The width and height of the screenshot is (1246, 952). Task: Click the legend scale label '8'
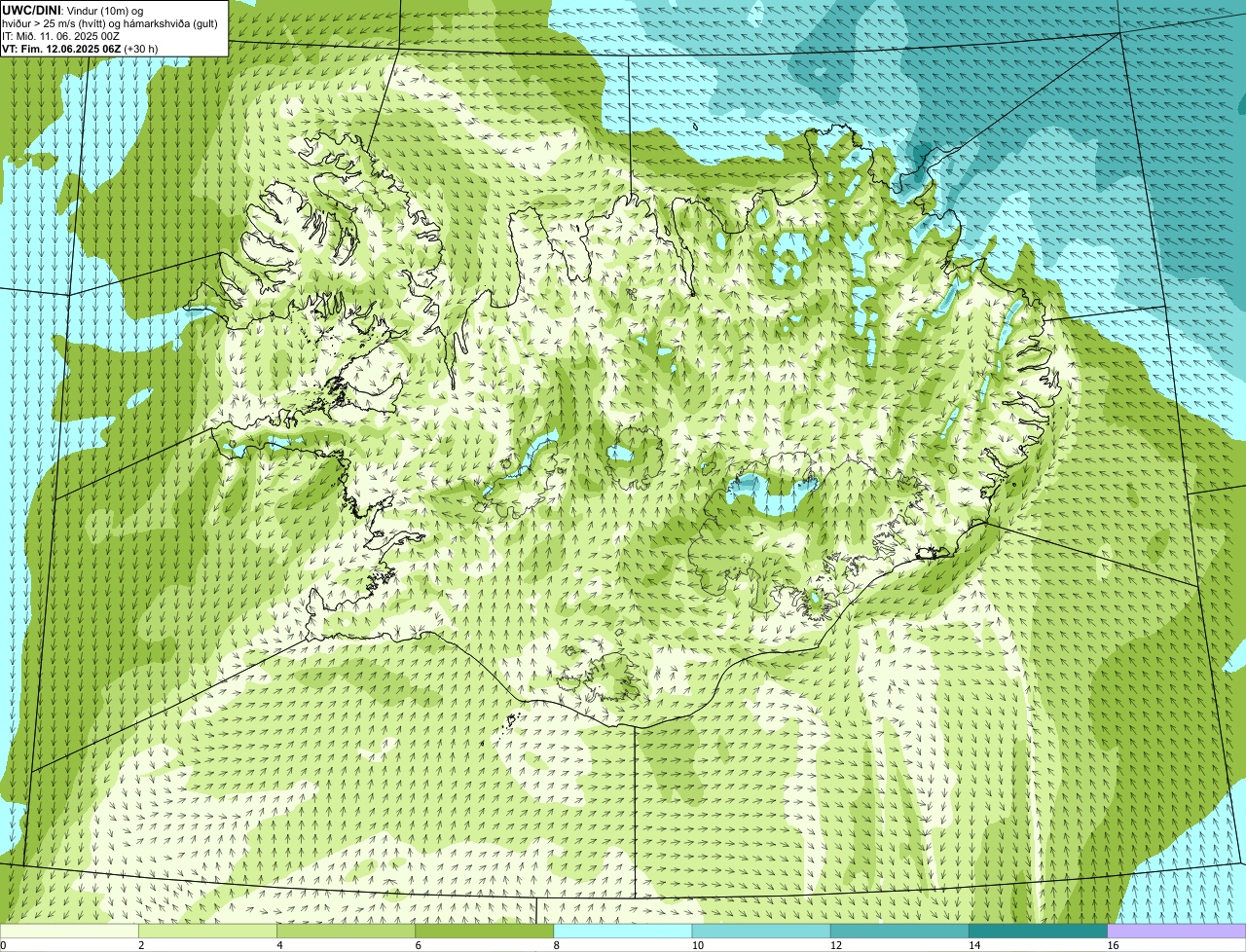pyautogui.click(x=556, y=945)
